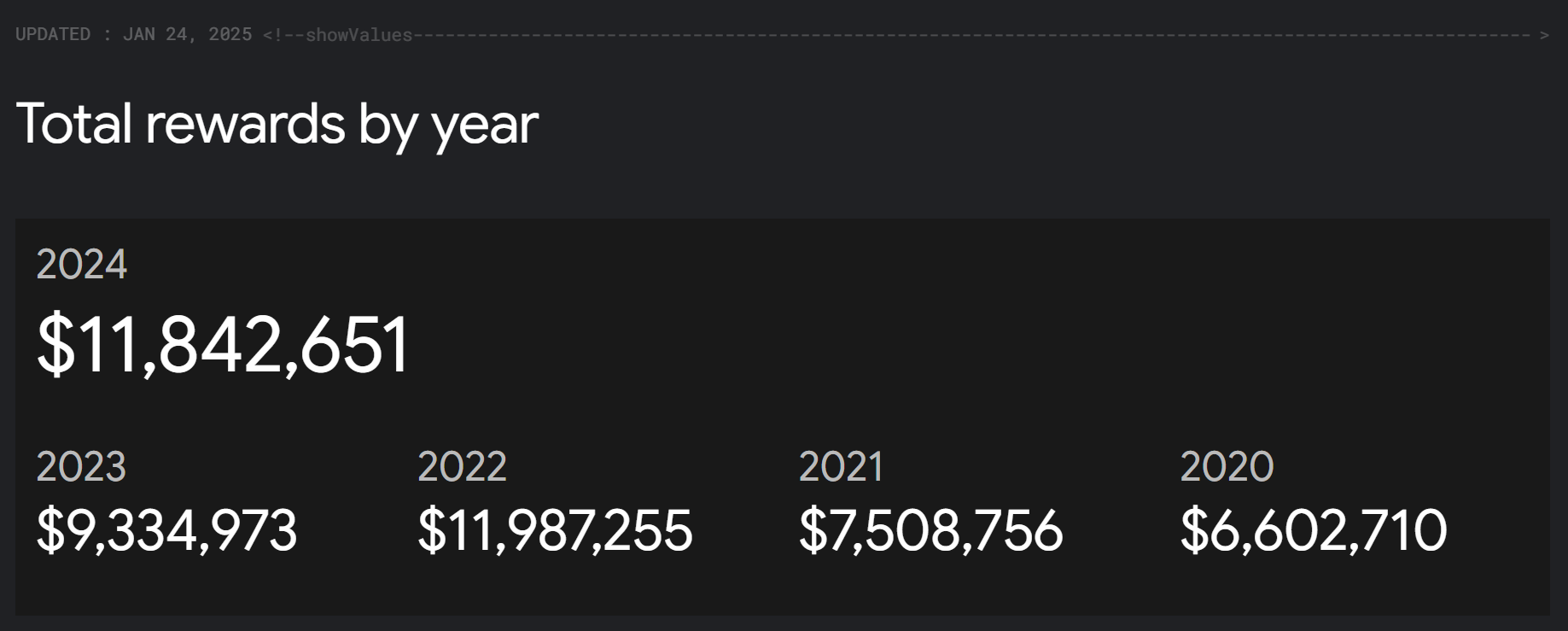The height and width of the screenshot is (631, 1568).
Task: Click the word "Total" in the heading
Action: click(x=73, y=125)
